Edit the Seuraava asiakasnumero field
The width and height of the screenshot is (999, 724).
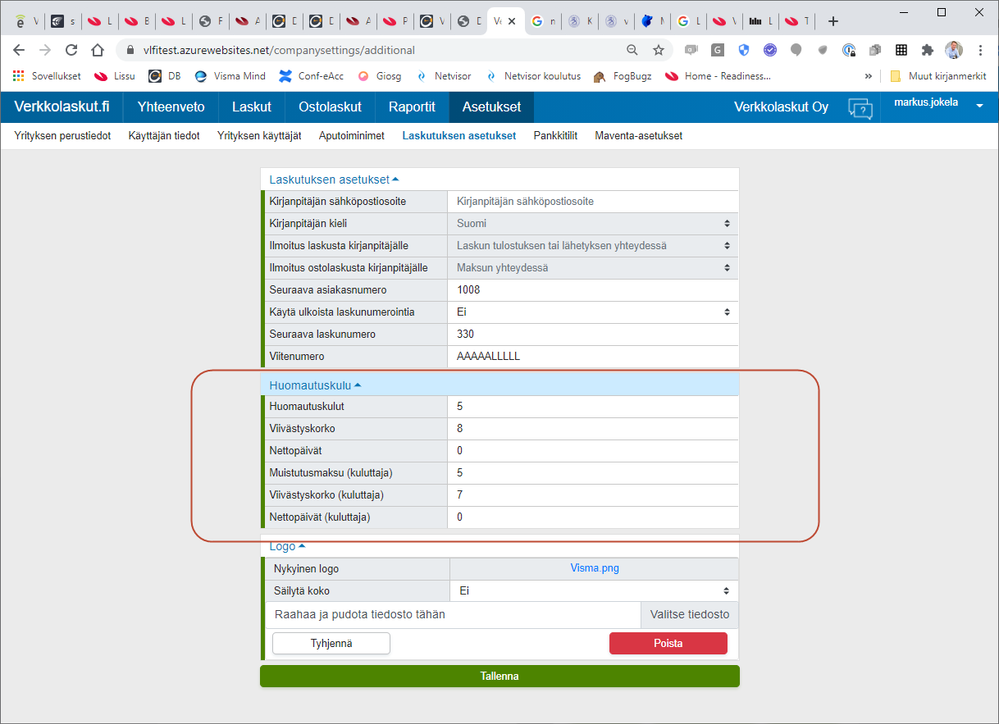pos(593,290)
